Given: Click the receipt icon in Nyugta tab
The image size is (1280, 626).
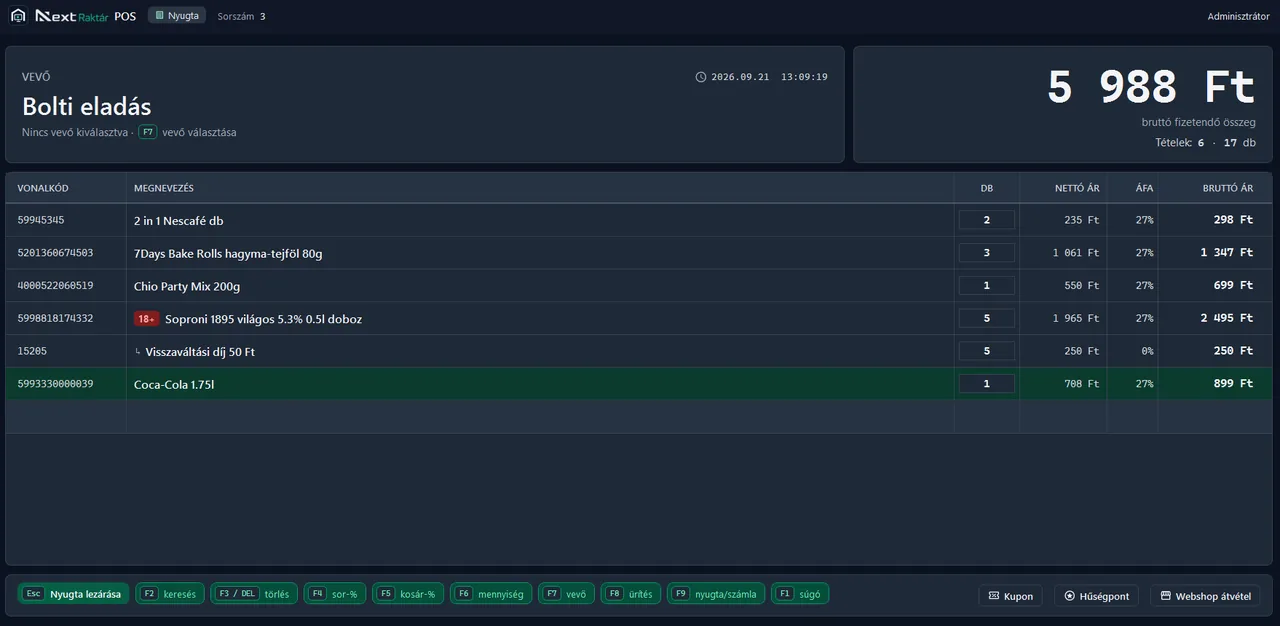Looking at the screenshot, I should (x=159, y=16).
